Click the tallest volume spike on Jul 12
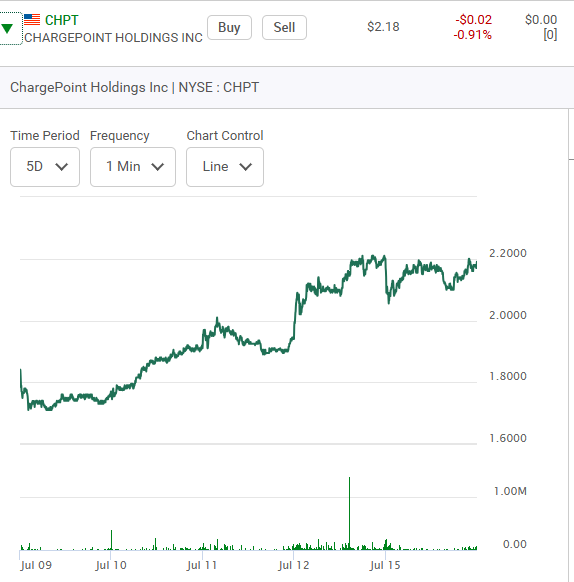Image resolution: width=574 pixels, height=582 pixels. [x=349, y=513]
